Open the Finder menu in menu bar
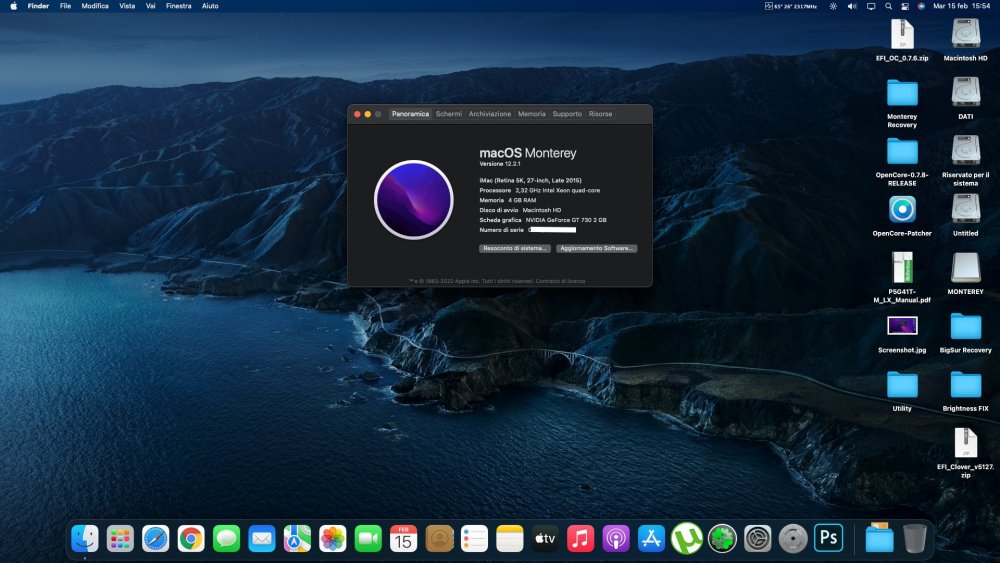This screenshot has height=563, width=1000. [x=38, y=6]
